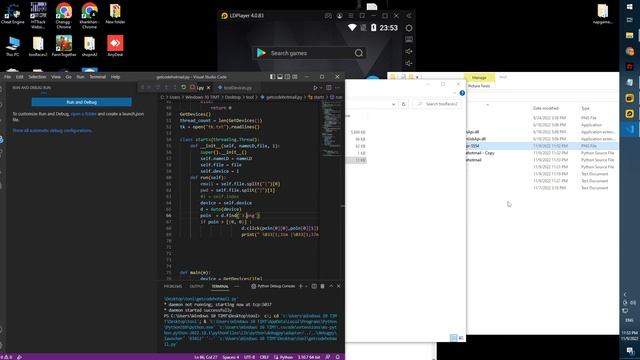640x360 pixels.
Task: Click VS Code editor minimap
Action: [x=331, y=129]
